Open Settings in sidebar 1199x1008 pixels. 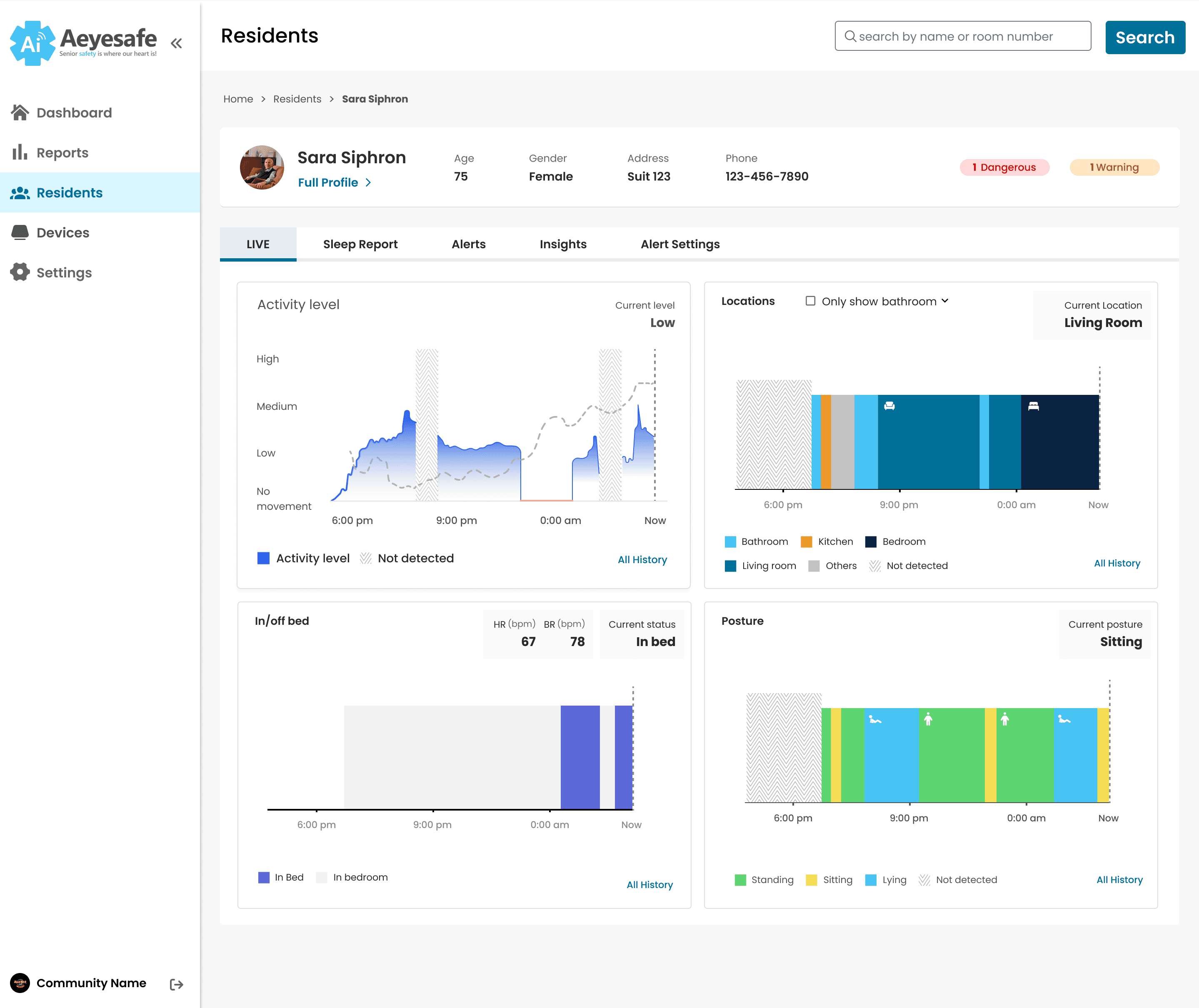pyautogui.click(x=100, y=272)
